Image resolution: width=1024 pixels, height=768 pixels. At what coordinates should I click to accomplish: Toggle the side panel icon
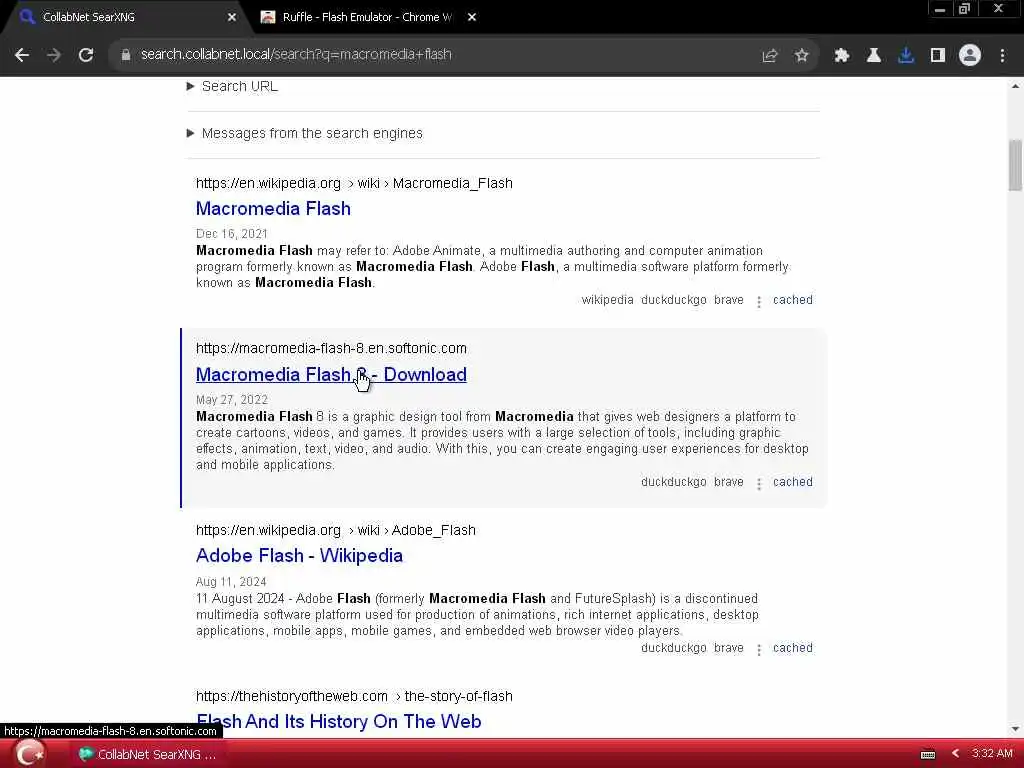938,56
